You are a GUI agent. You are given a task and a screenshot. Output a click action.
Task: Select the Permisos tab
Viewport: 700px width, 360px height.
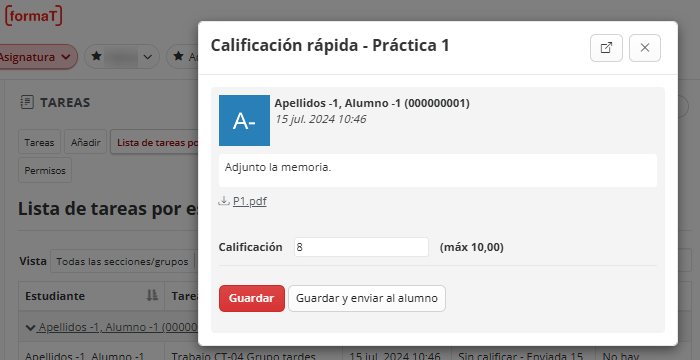[45, 170]
